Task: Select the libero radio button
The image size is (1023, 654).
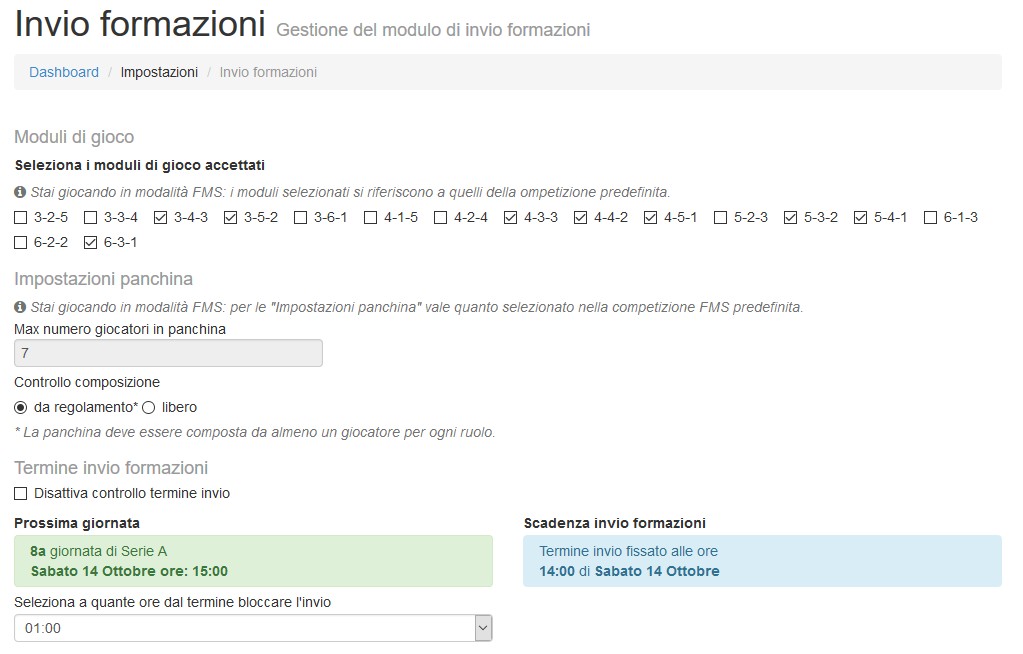Action: pos(148,406)
